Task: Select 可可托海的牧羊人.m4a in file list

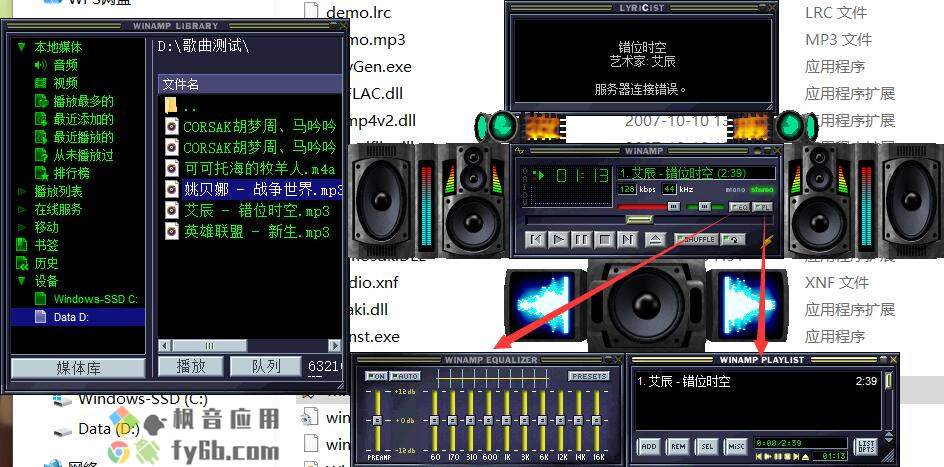Action: tap(259, 168)
